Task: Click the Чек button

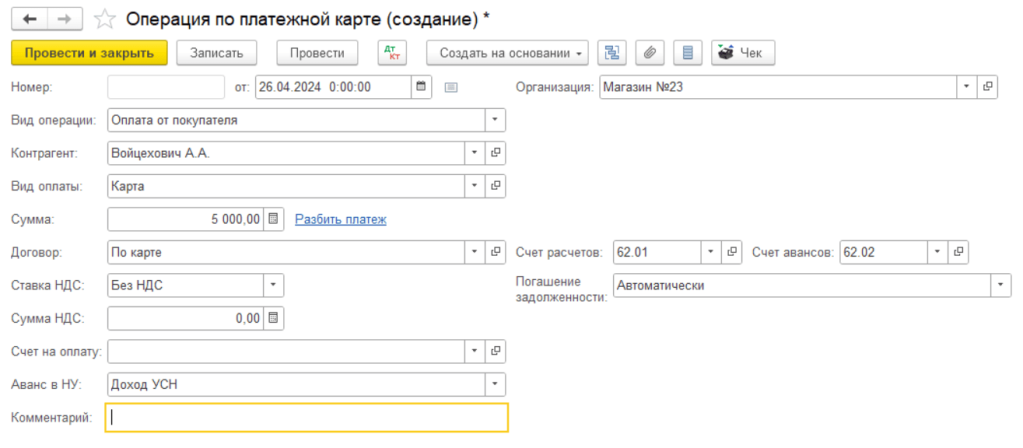Action: tap(743, 53)
